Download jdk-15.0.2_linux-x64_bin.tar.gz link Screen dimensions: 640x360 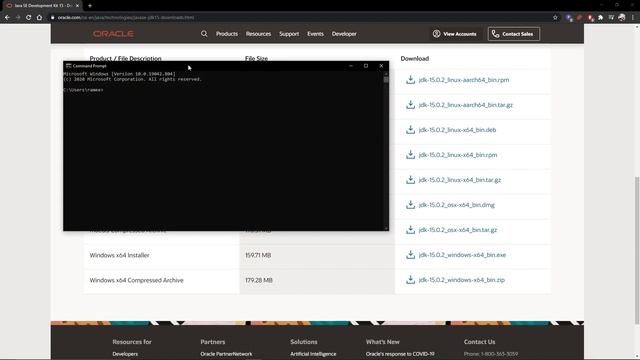tap(460, 180)
